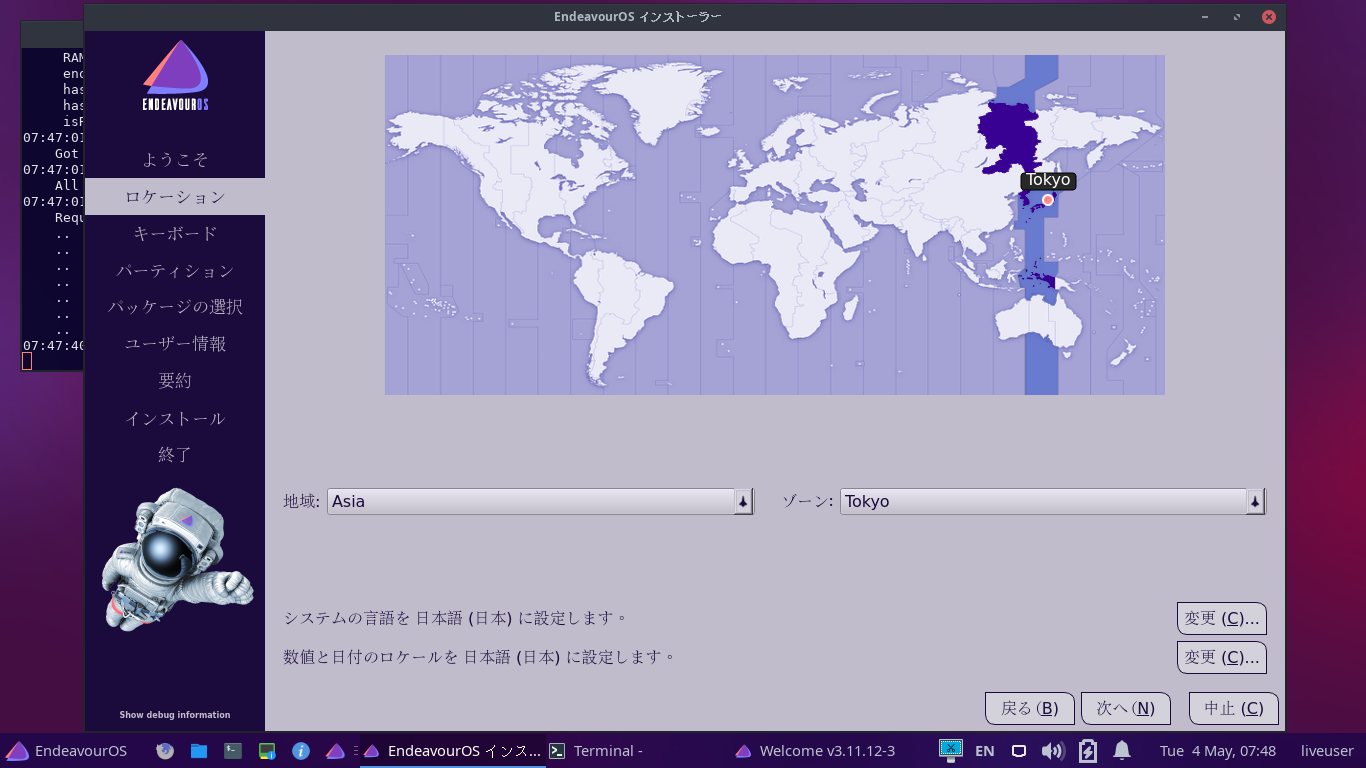Click 変更 (C) button for number and date locale
Screen dimensions: 1366x768
coord(1222,658)
